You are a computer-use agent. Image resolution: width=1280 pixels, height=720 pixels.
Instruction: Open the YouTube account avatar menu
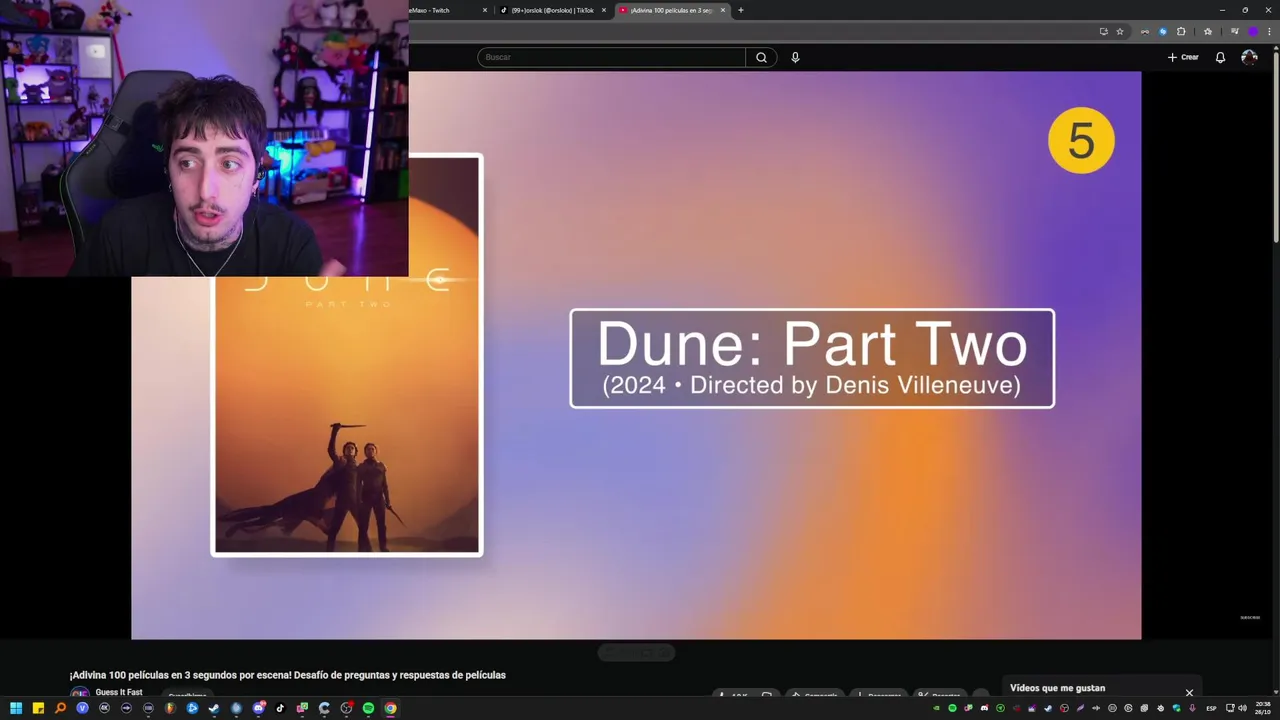[1249, 57]
